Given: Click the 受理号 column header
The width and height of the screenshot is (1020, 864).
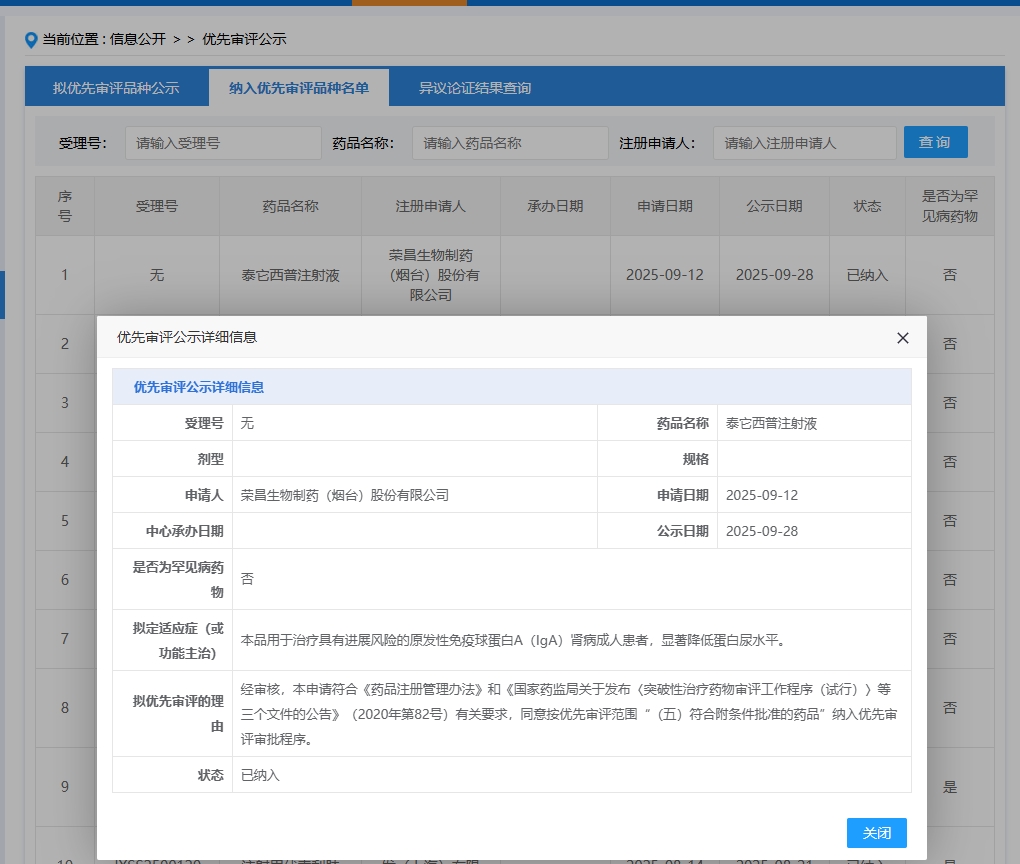Looking at the screenshot, I should [157, 206].
